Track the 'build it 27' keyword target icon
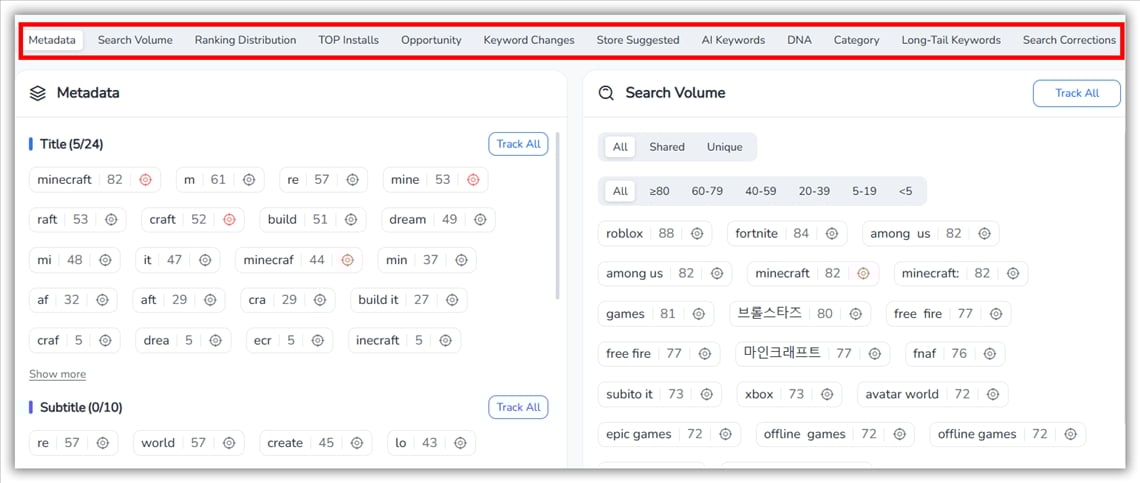 451,300
